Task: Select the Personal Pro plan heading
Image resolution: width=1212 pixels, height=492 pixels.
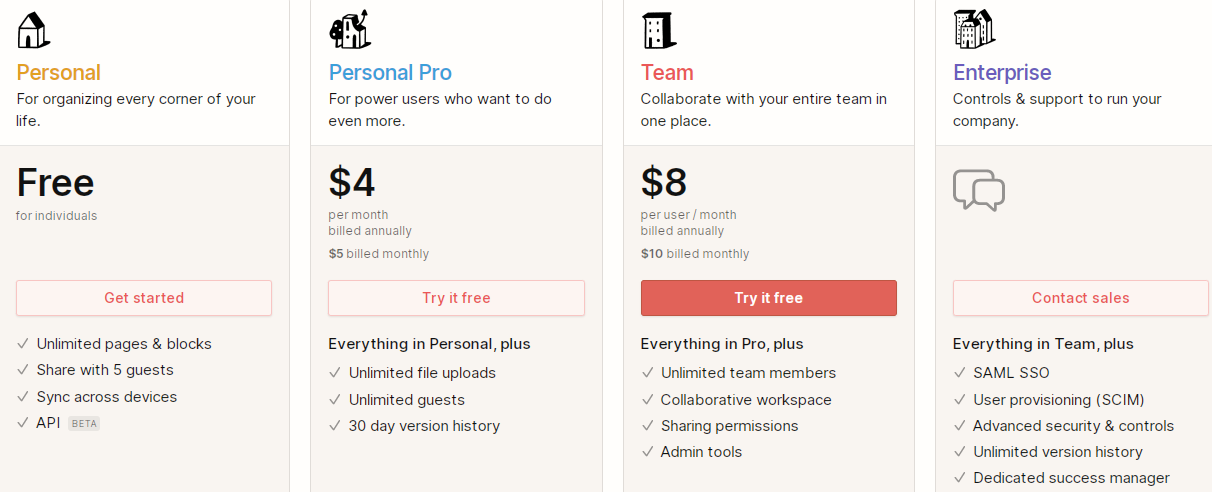Action: [390, 73]
